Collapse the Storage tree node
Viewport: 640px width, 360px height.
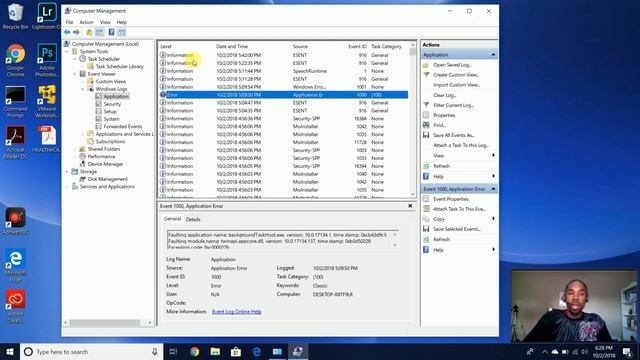pos(67,171)
